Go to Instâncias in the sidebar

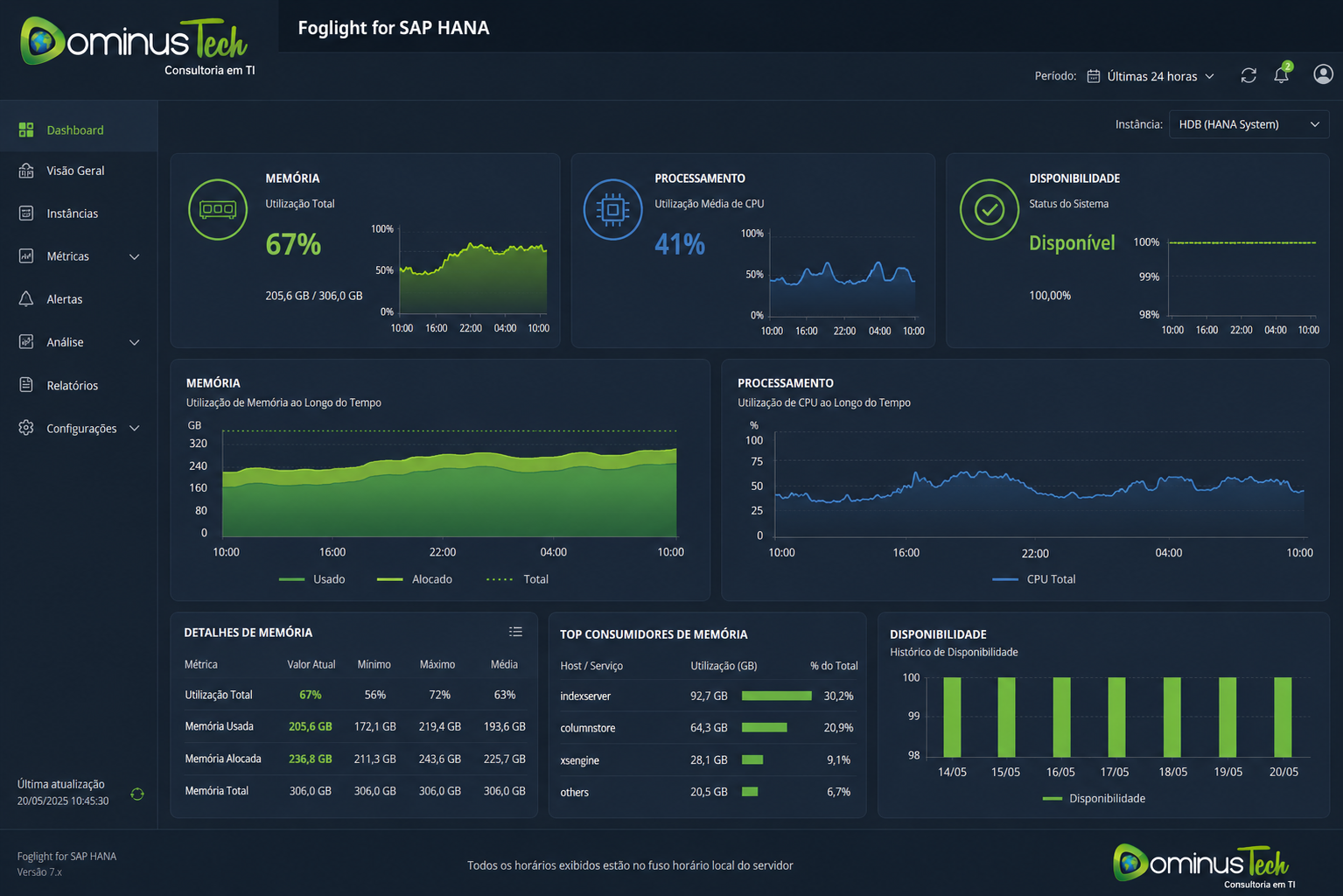[x=79, y=213]
